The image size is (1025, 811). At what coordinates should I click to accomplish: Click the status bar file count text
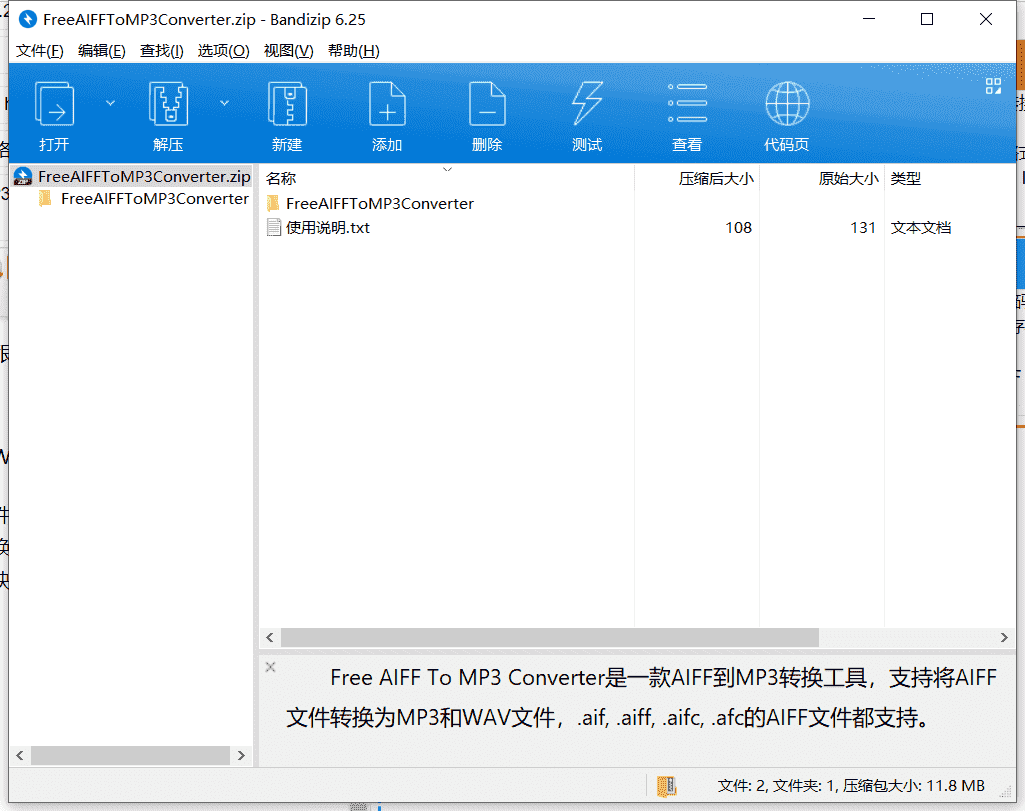coord(851,786)
